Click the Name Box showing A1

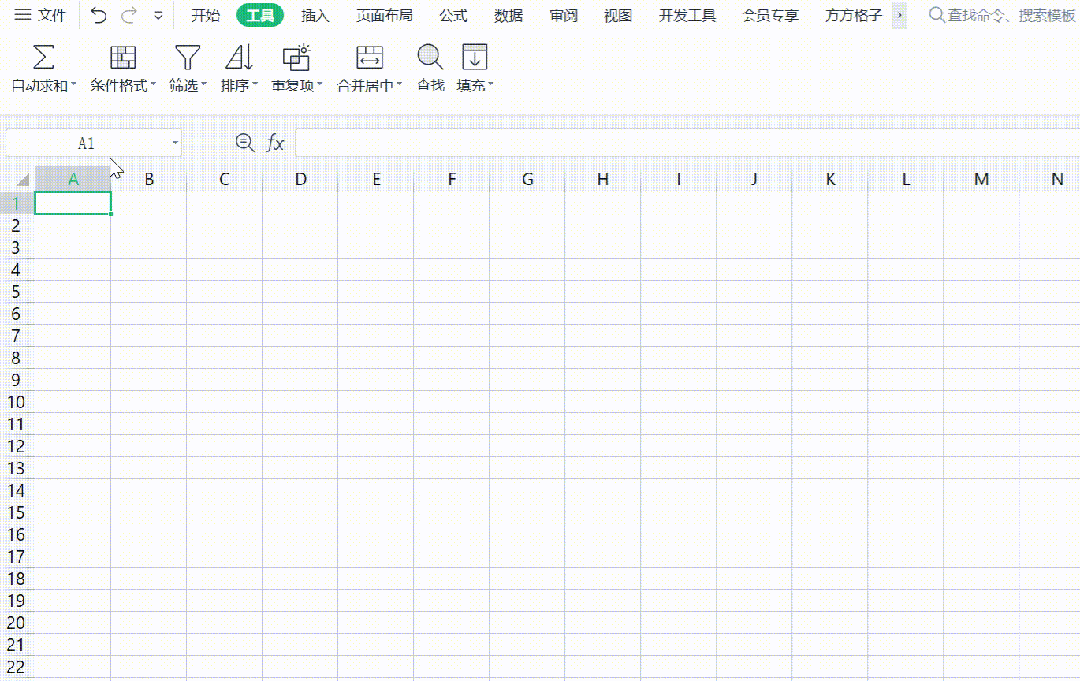(87, 143)
